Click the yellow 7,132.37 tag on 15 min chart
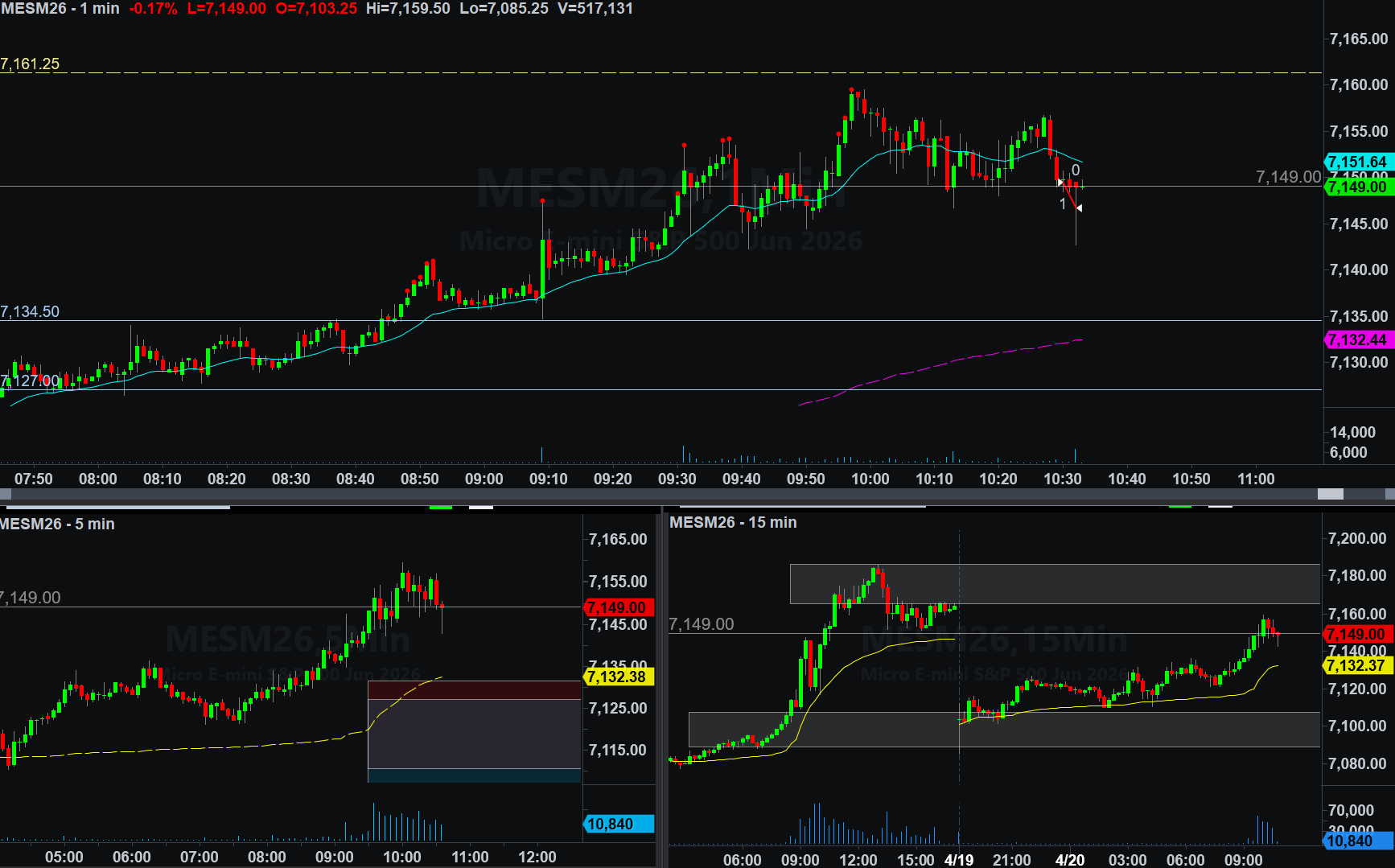1395x868 pixels. [x=1358, y=665]
